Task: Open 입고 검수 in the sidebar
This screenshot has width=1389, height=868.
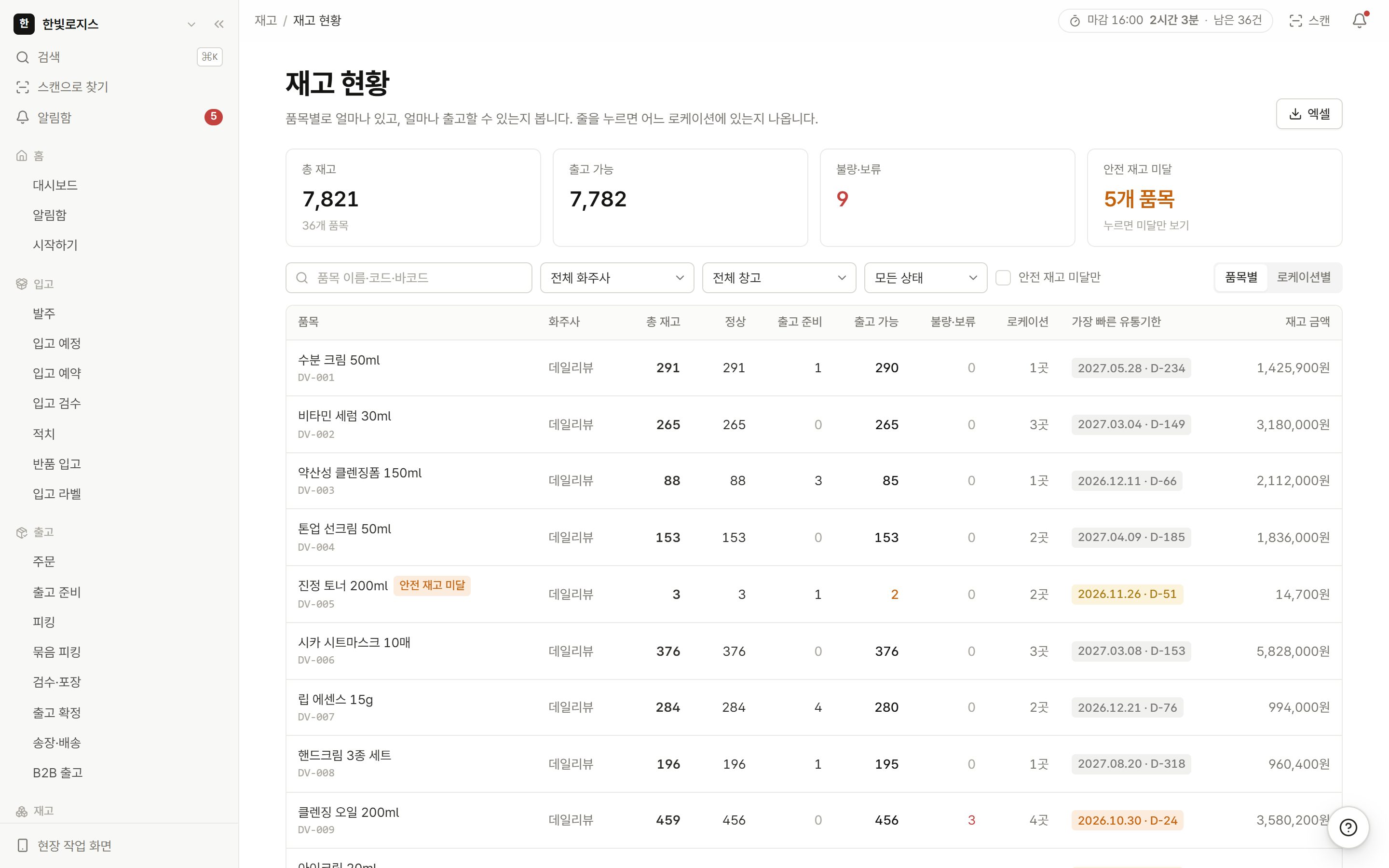Action: point(57,403)
